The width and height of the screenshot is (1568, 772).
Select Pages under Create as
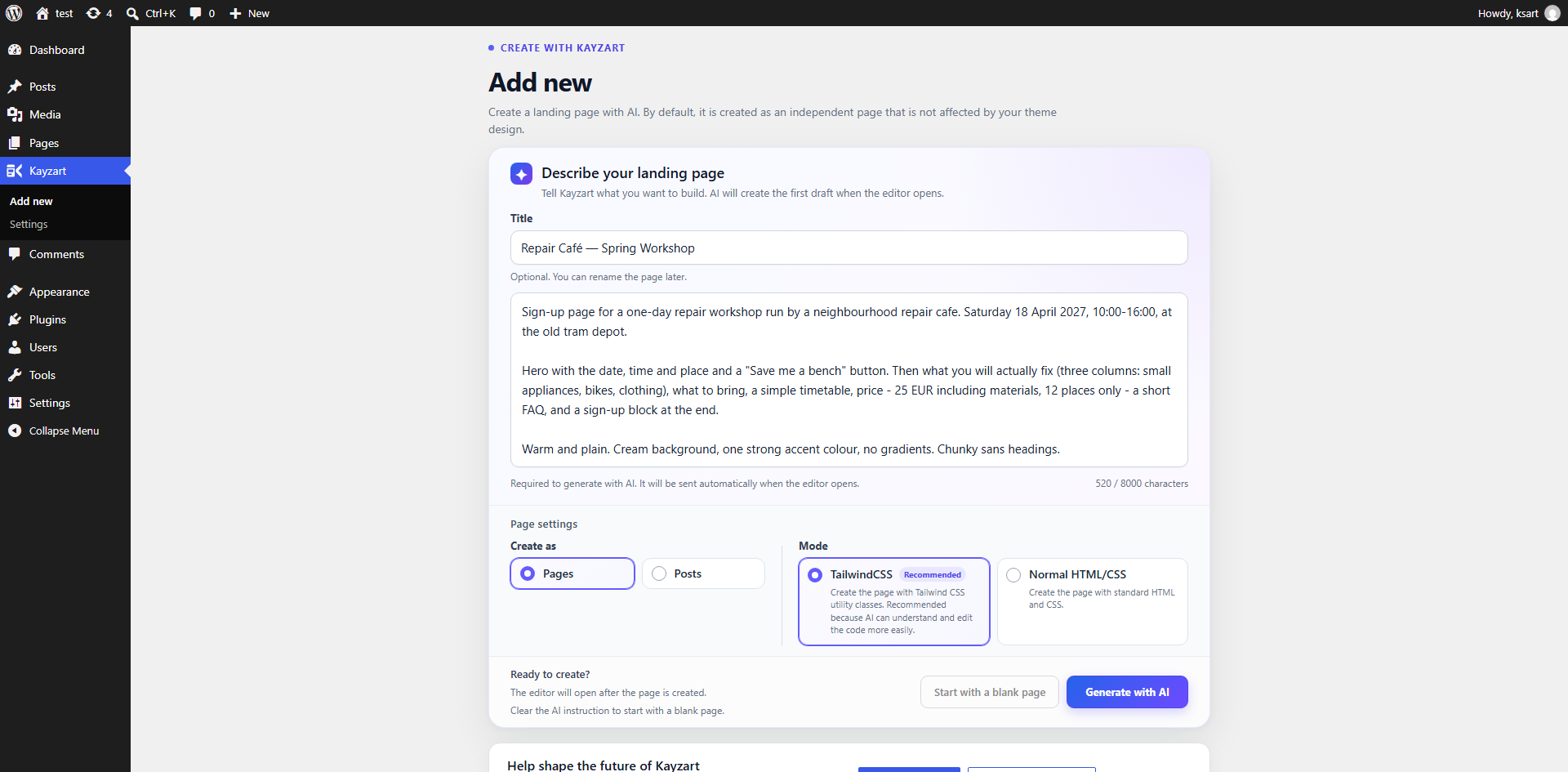point(572,573)
